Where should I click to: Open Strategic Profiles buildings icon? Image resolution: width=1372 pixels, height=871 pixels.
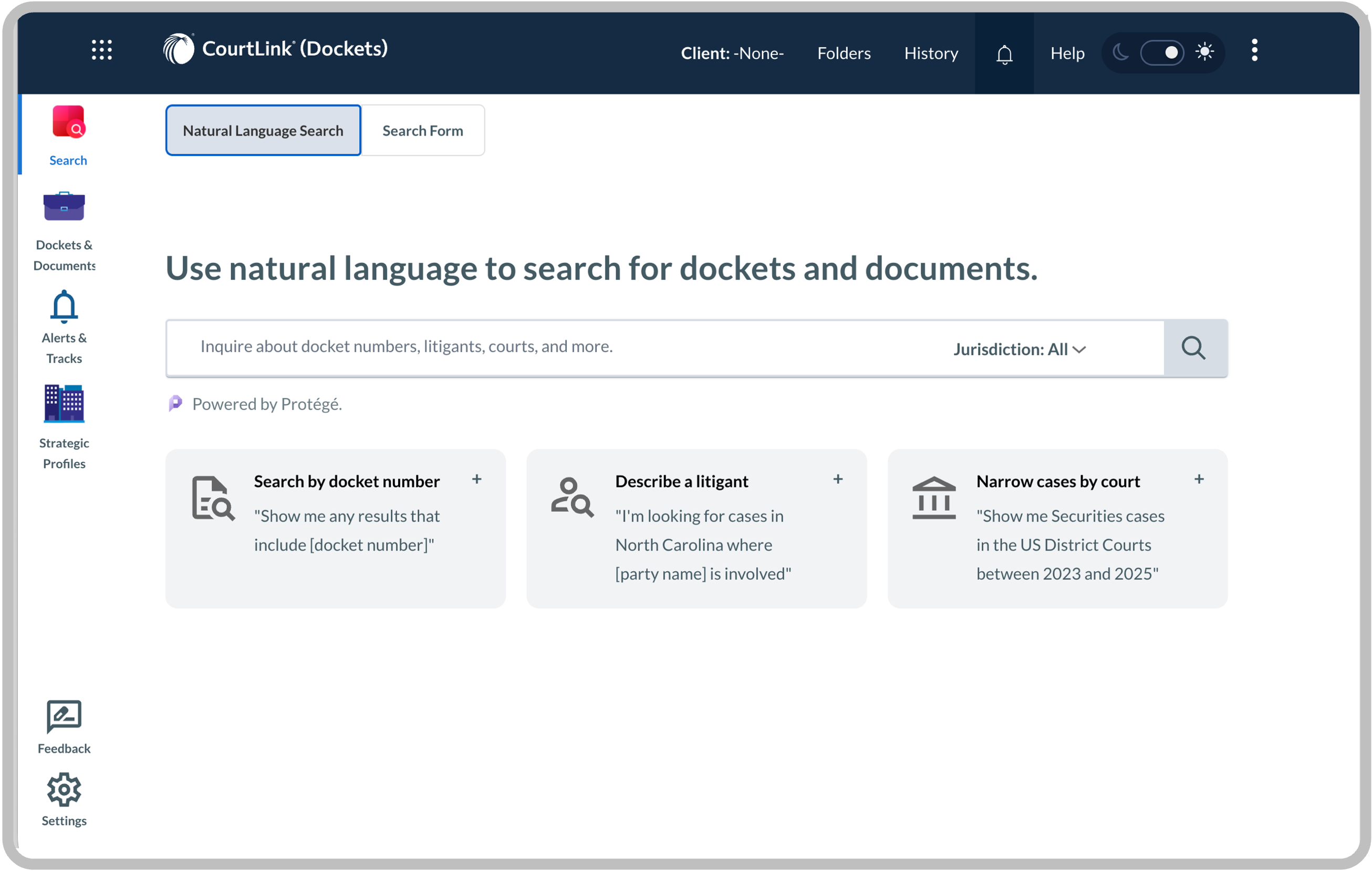[64, 404]
